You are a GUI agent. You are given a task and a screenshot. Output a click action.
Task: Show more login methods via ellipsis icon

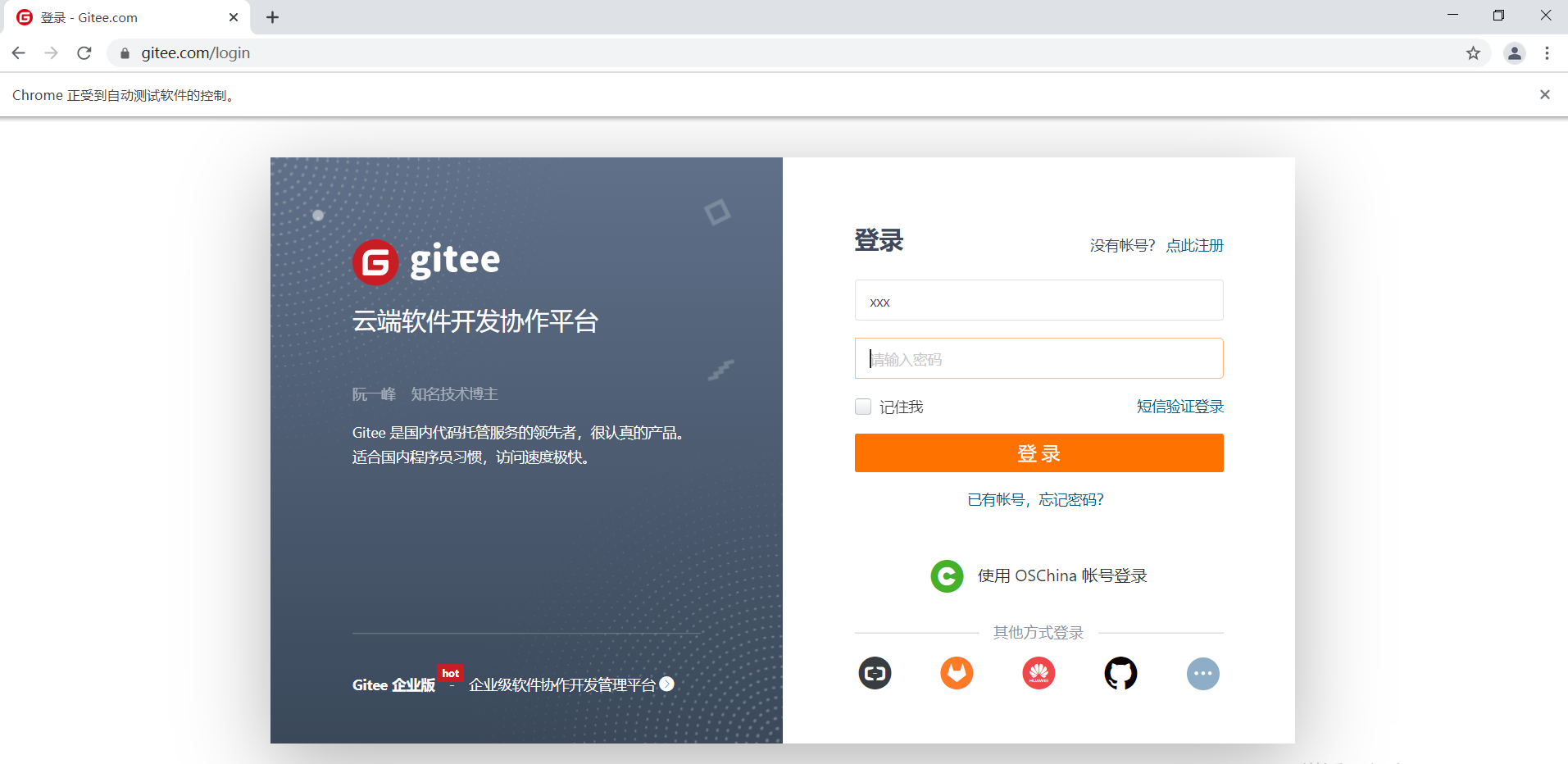coord(1203,674)
